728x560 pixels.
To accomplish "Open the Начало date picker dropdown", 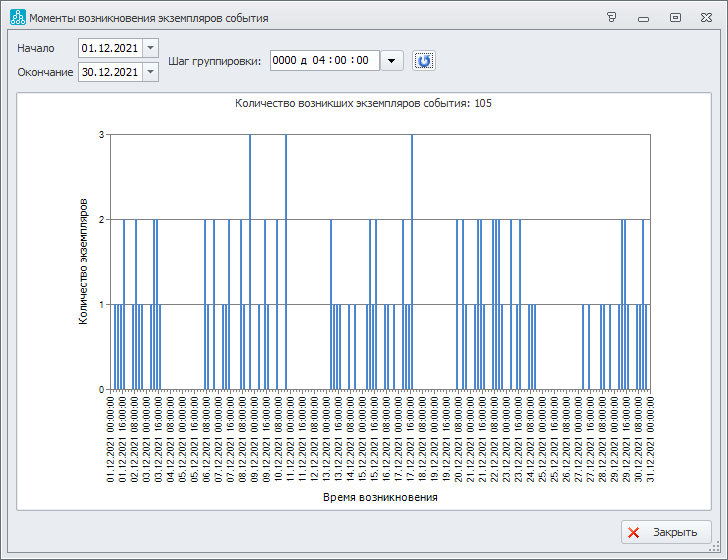I will (150, 48).
